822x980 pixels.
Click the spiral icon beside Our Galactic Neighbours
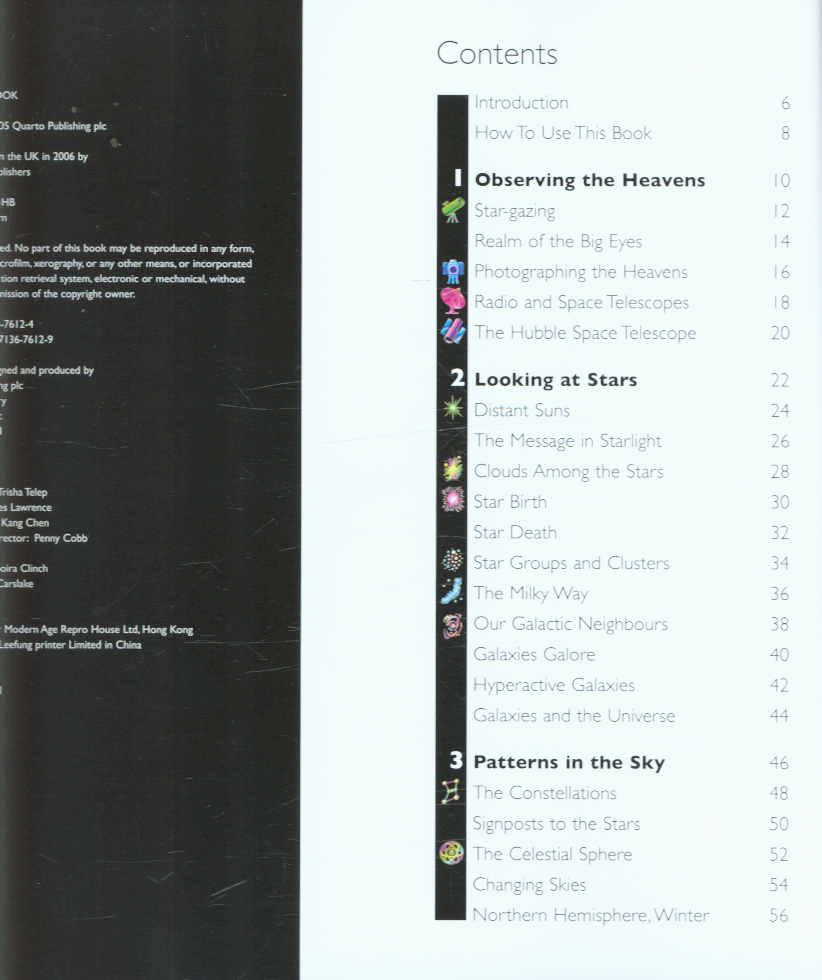[453, 624]
